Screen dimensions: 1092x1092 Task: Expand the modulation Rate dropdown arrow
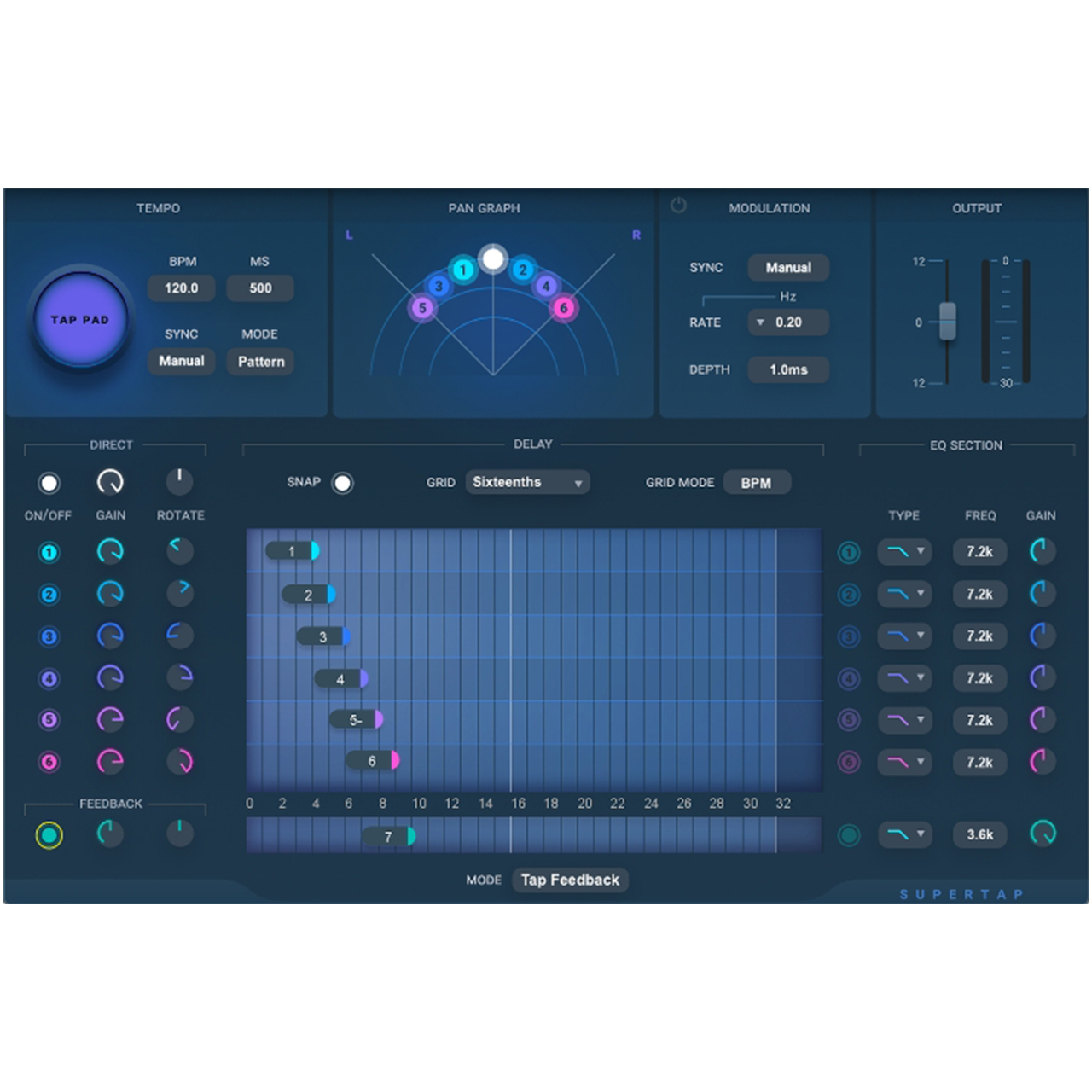[760, 322]
